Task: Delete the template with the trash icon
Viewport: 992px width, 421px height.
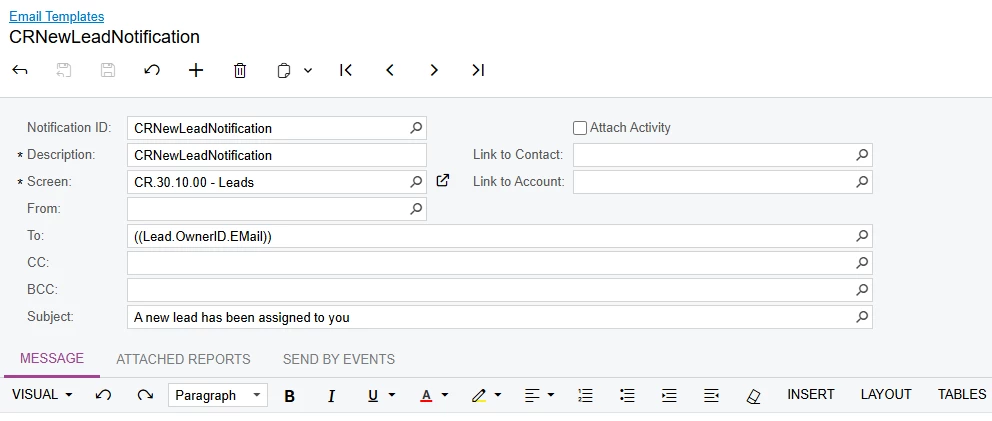Action: coord(240,70)
